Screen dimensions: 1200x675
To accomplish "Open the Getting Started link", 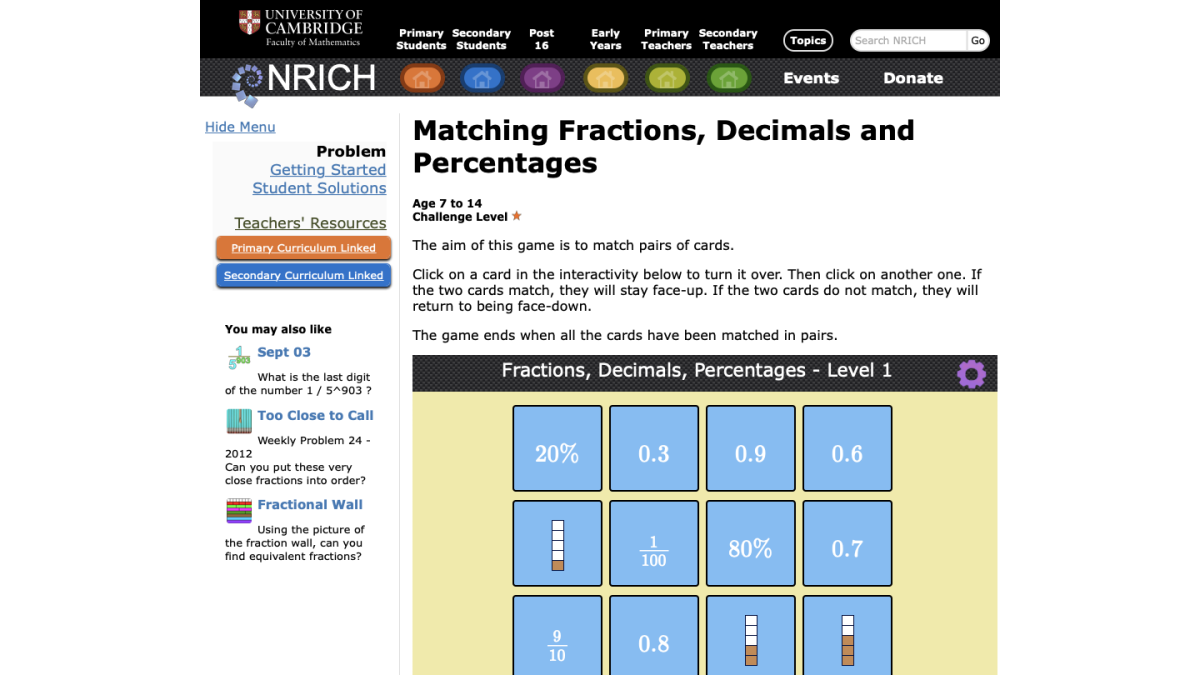I will (328, 169).
